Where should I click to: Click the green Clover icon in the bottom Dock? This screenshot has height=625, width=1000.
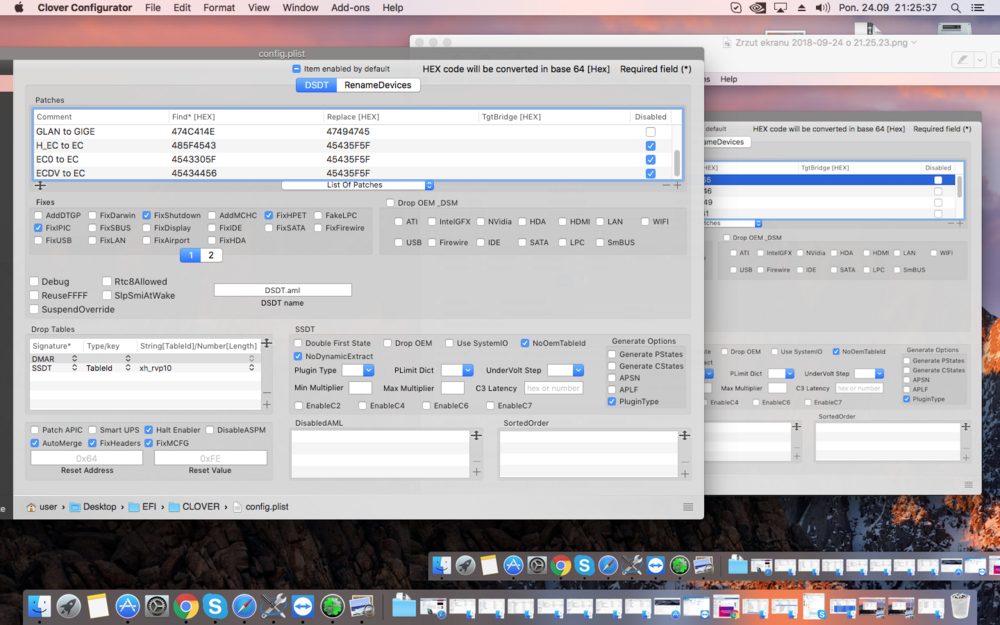coord(332,606)
